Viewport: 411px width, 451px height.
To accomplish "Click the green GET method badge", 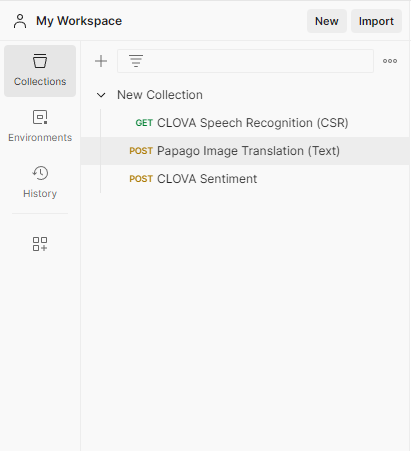I will pos(144,123).
